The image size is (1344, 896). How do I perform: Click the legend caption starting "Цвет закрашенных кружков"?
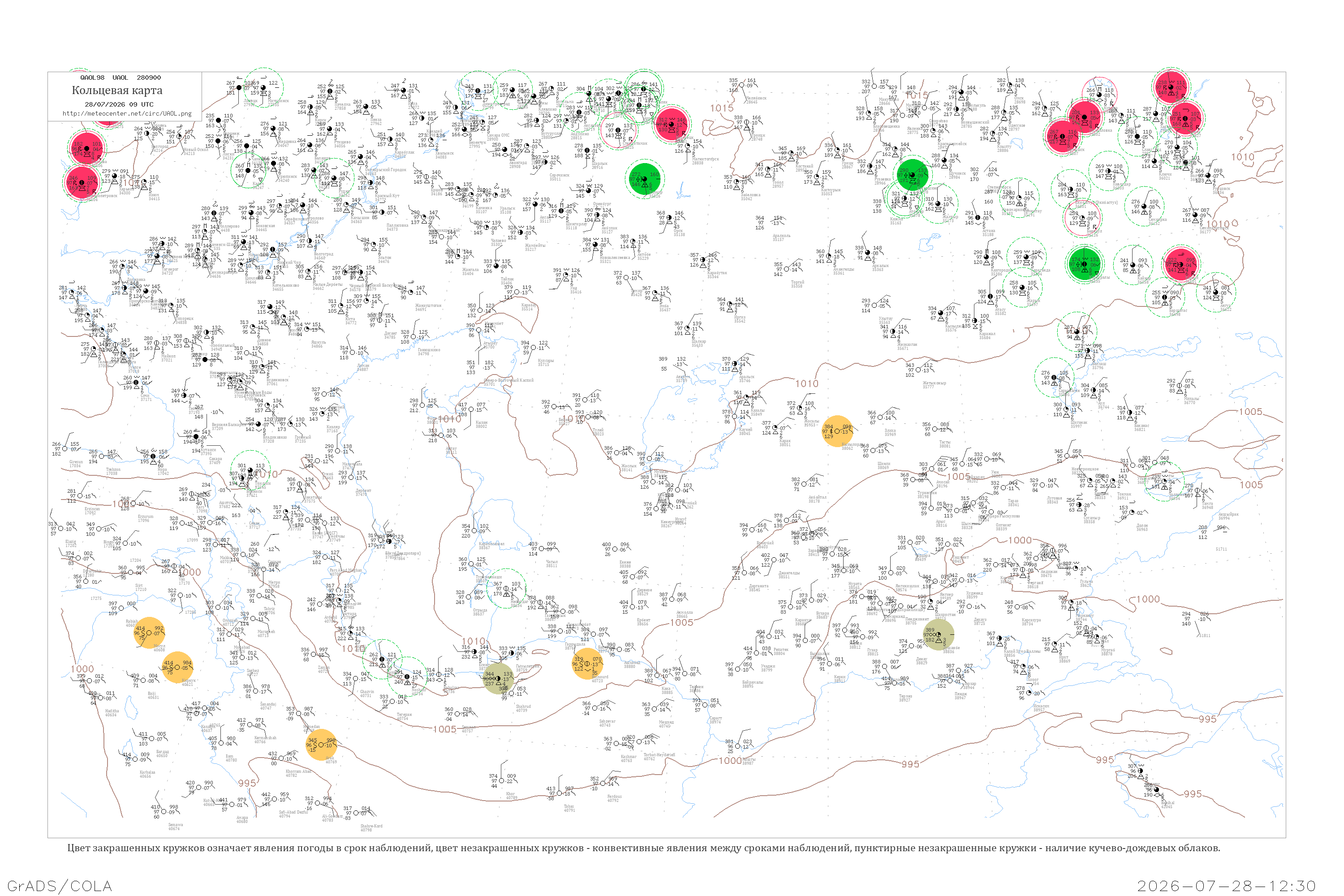[643, 848]
